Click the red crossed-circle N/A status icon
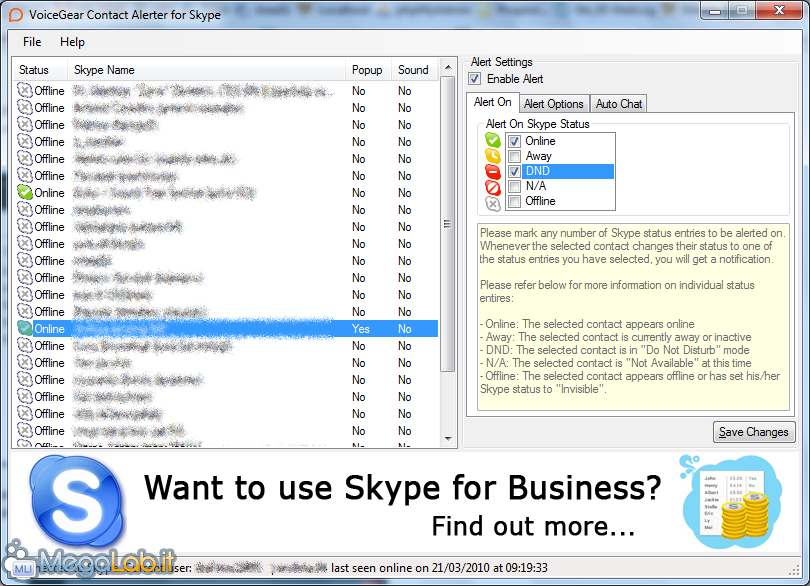The width and height of the screenshot is (810, 586). coord(493,187)
